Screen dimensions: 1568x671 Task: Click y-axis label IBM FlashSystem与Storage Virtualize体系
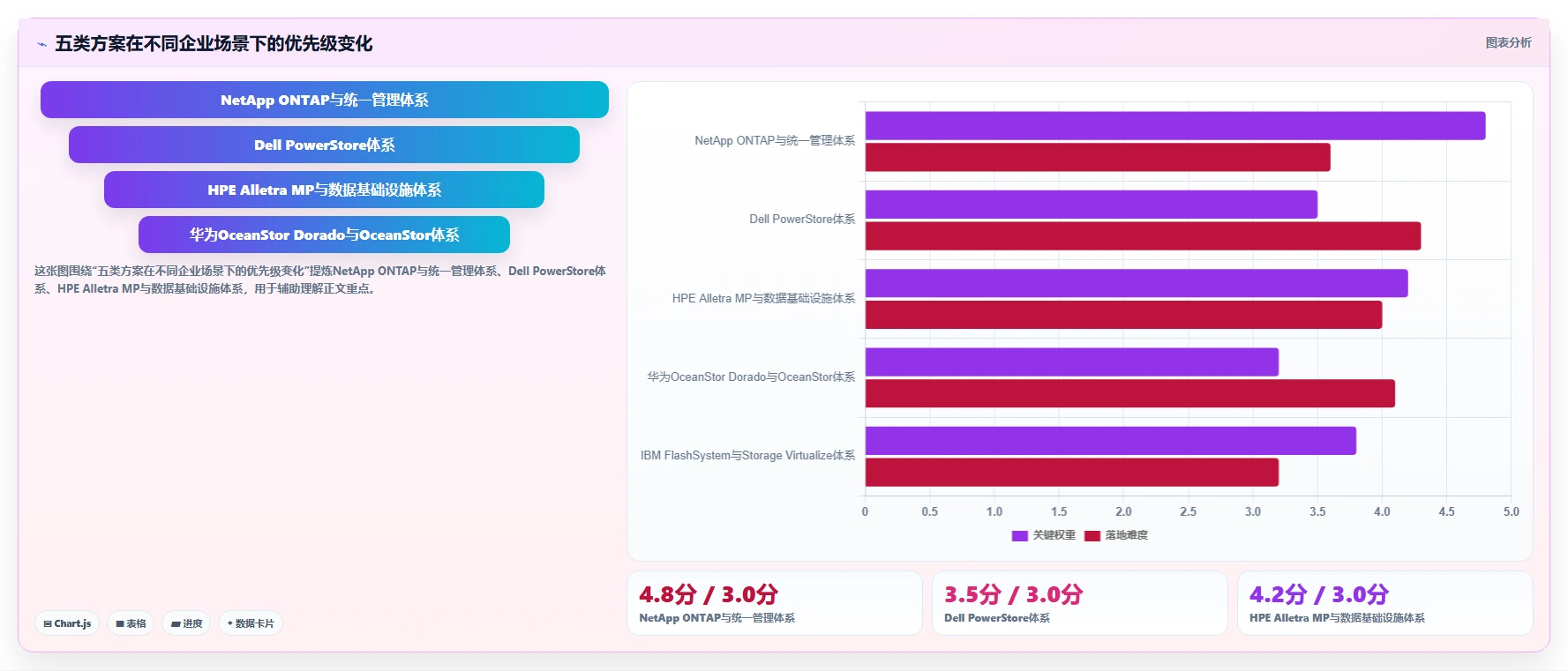click(747, 455)
